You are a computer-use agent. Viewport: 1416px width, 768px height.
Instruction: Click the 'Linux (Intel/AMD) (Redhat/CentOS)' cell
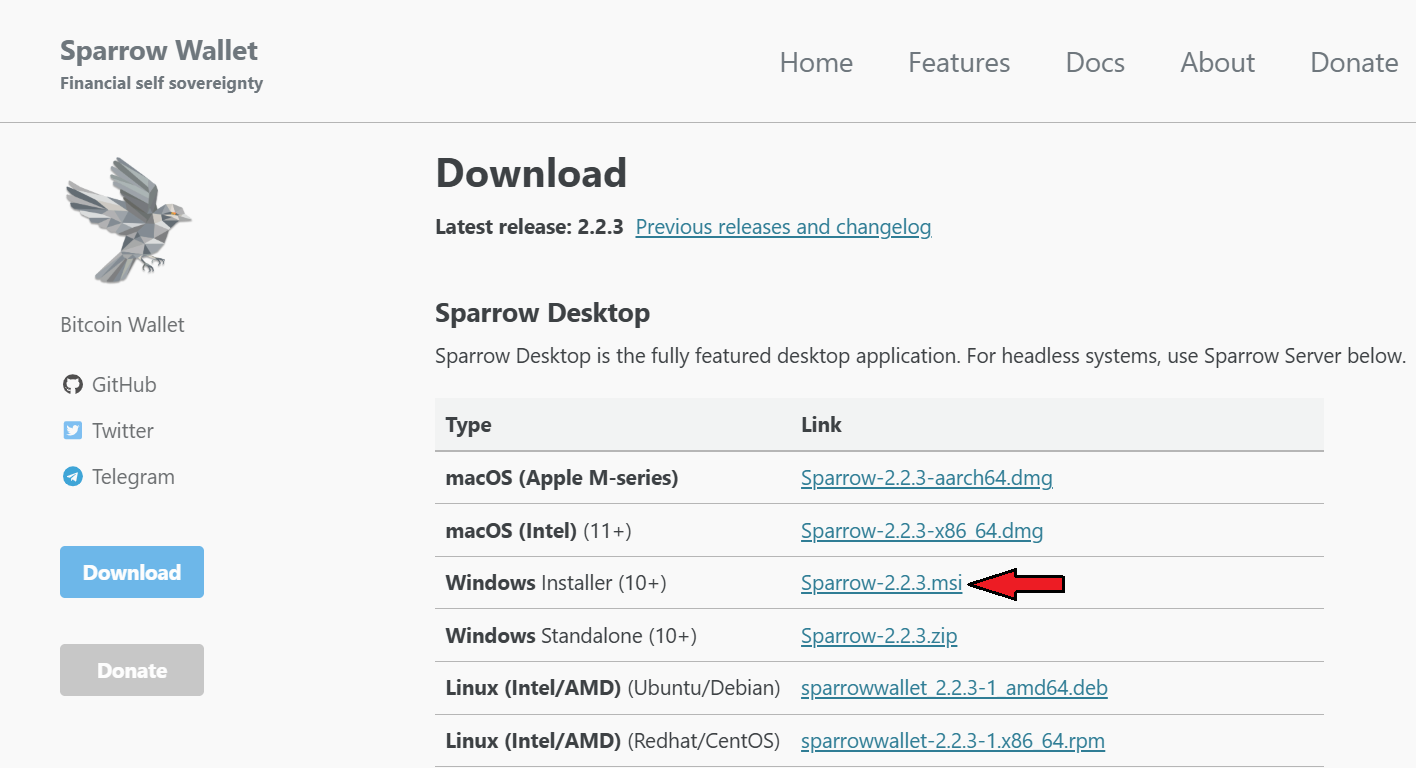[611, 741]
